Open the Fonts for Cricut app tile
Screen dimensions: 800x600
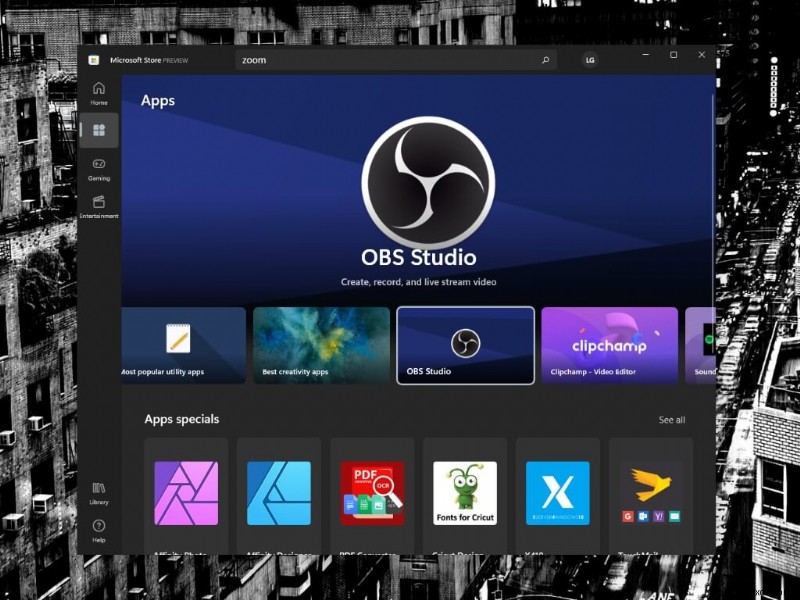tap(465, 495)
